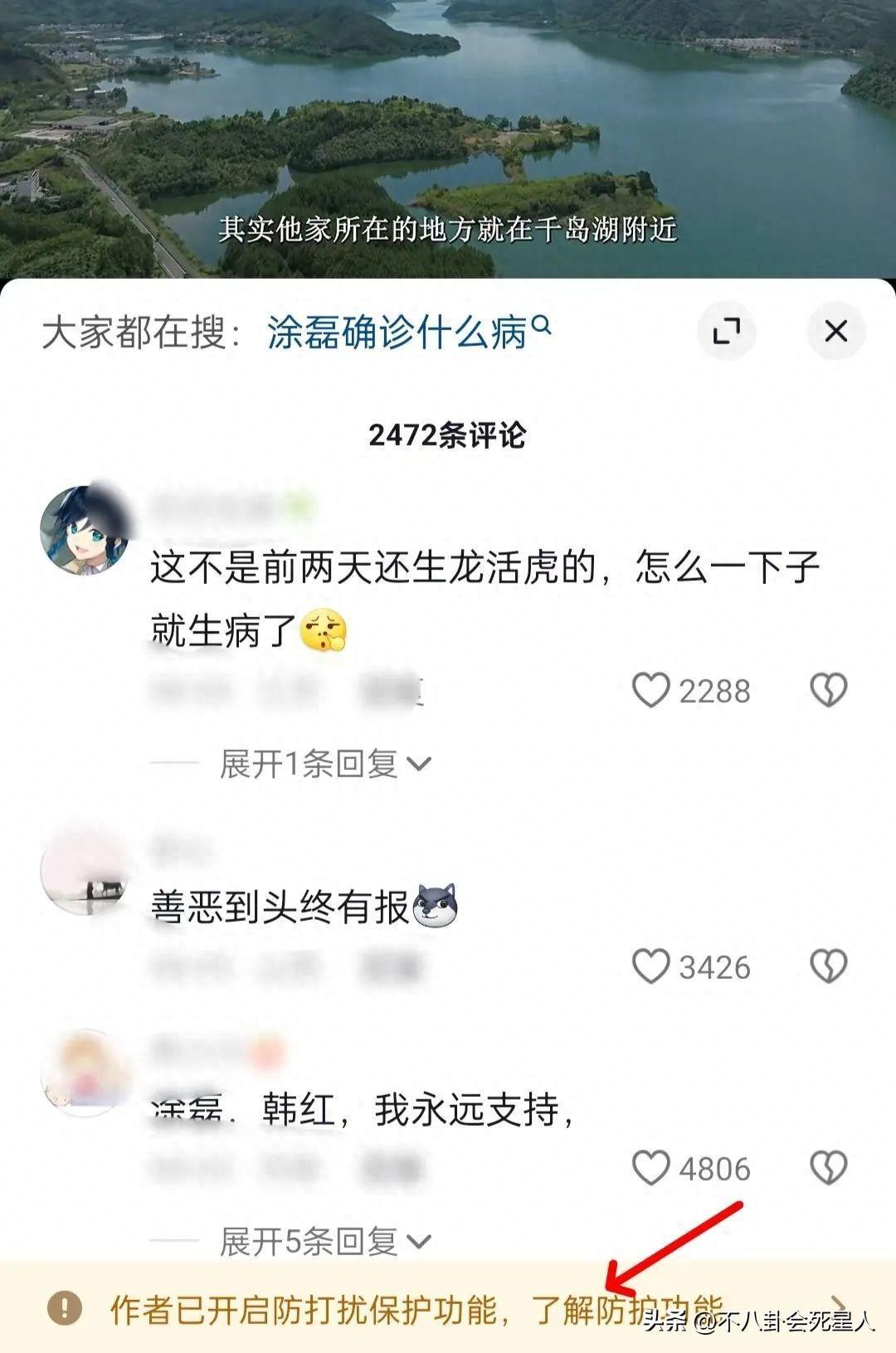
Task: Like the 韩红 comment with 4806 likes
Action: pos(650,1168)
